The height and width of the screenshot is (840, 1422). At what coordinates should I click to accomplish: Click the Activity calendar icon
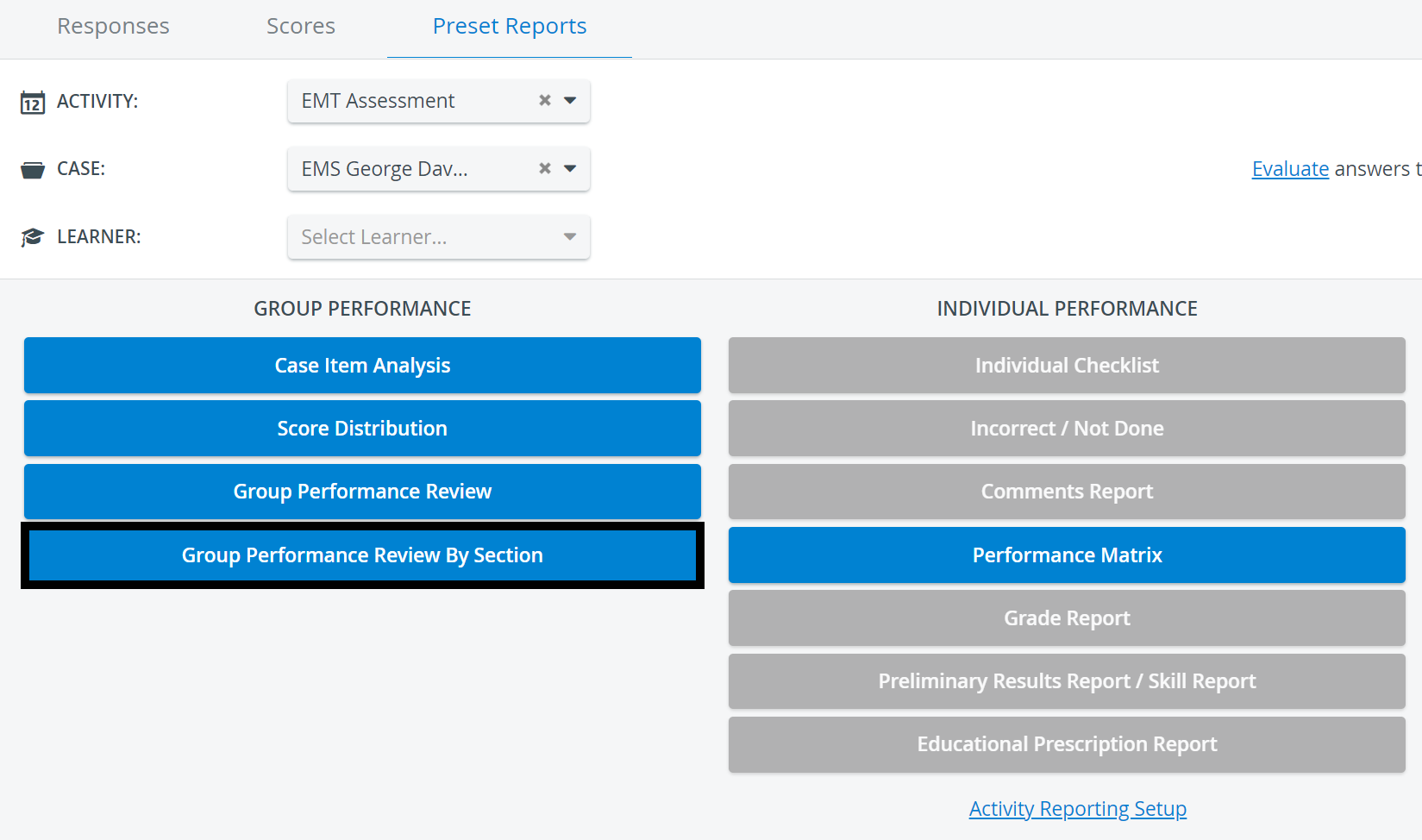click(x=33, y=103)
